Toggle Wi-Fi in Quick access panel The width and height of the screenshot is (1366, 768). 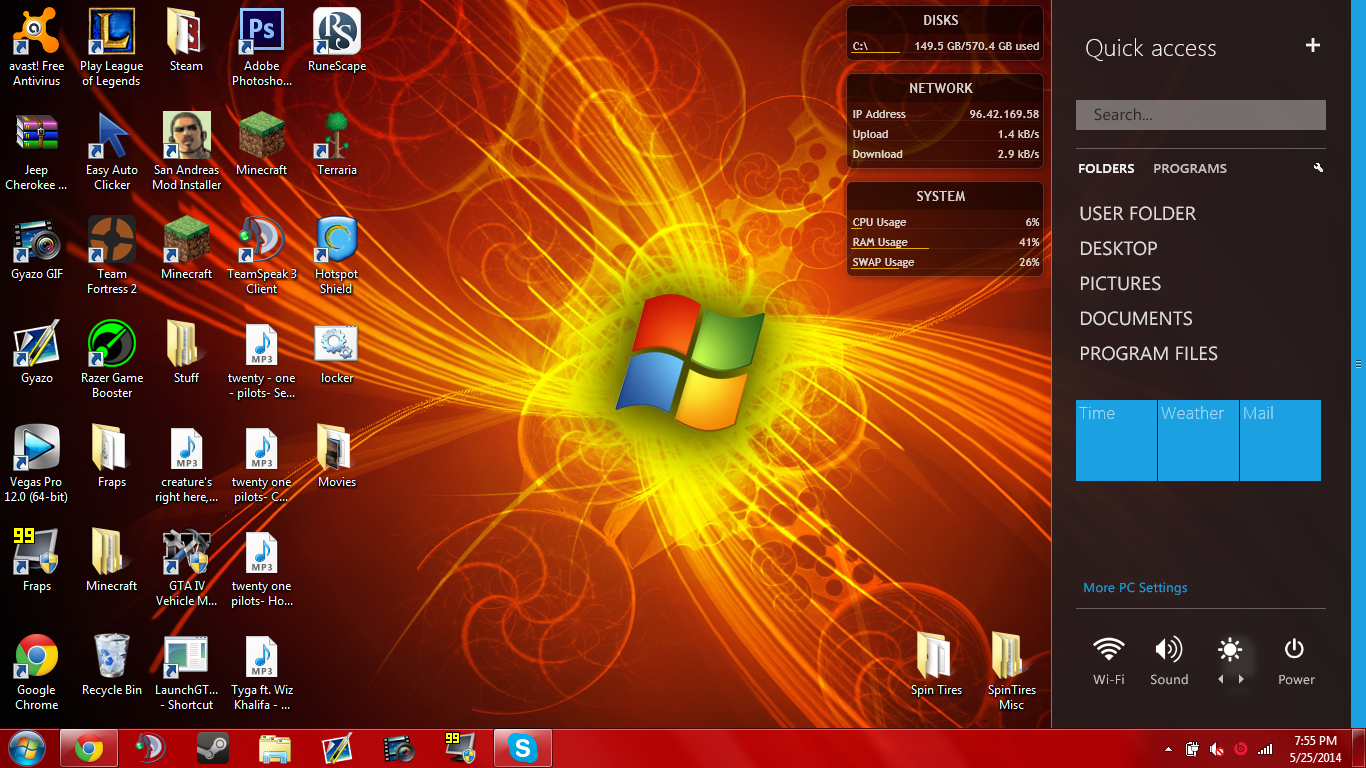click(1108, 661)
